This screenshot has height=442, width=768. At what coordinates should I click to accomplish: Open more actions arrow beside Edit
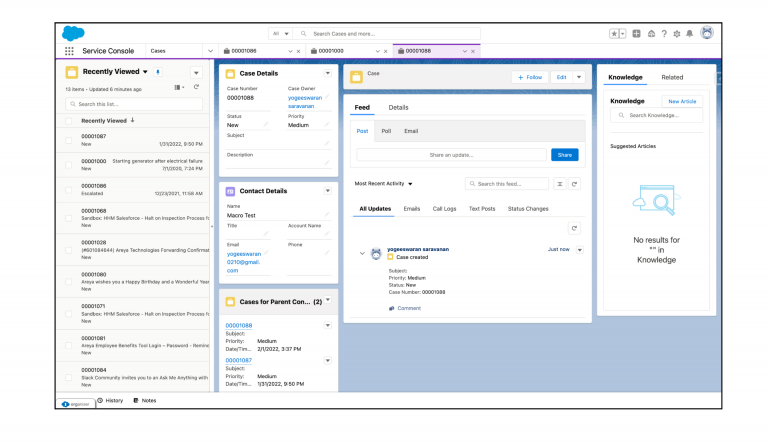[x=579, y=77]
